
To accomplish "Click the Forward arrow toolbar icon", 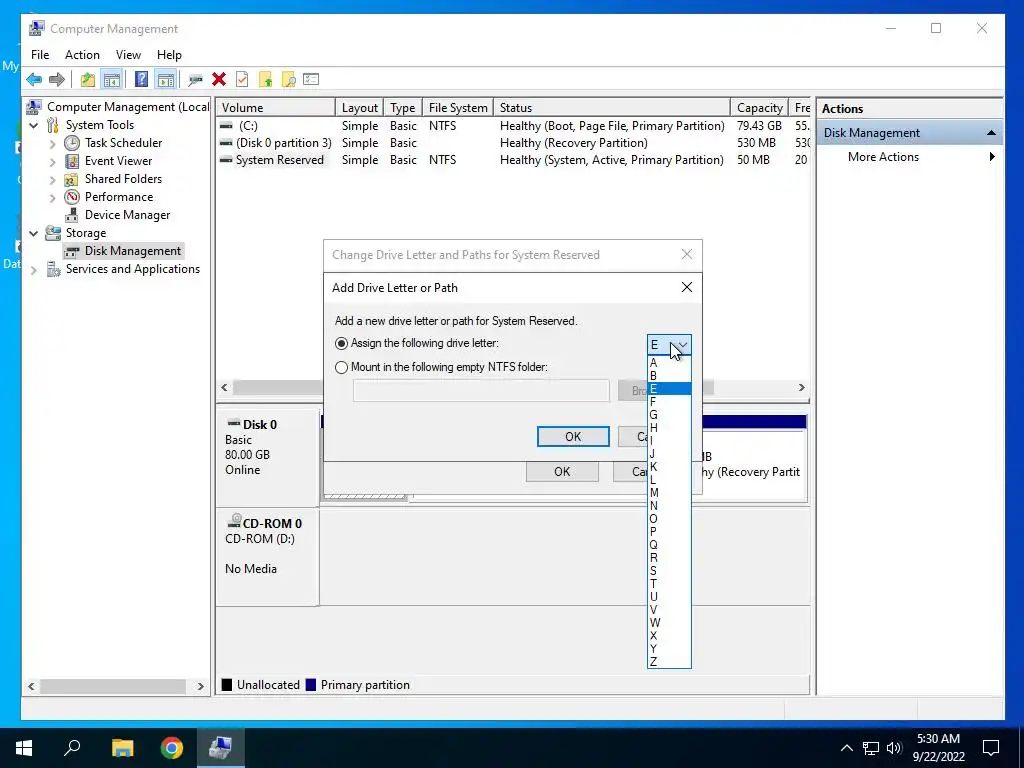I will (x=57, y=80).
